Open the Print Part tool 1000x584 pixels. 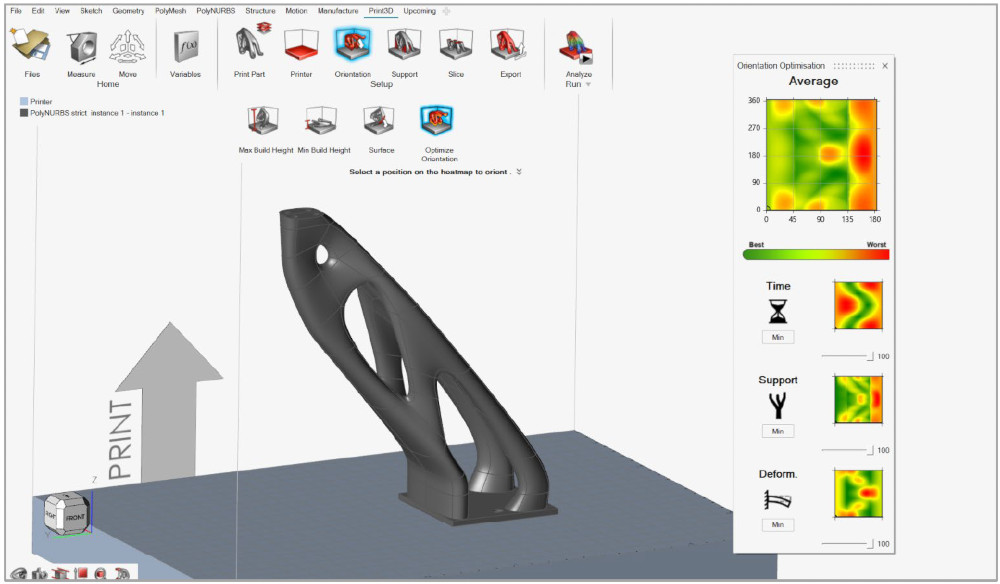click(x=249, y=45)
